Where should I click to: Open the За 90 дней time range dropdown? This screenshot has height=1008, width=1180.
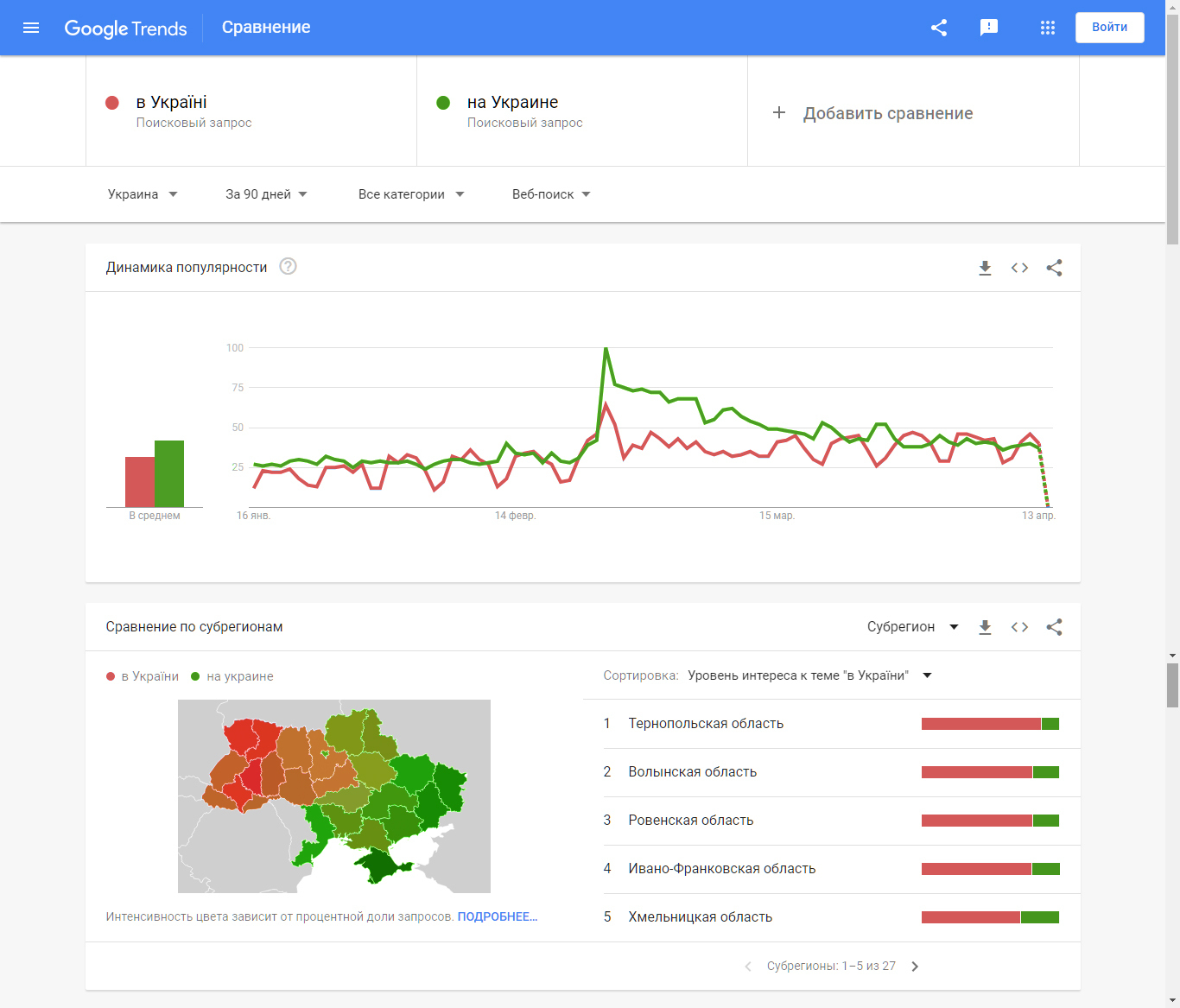266,194
